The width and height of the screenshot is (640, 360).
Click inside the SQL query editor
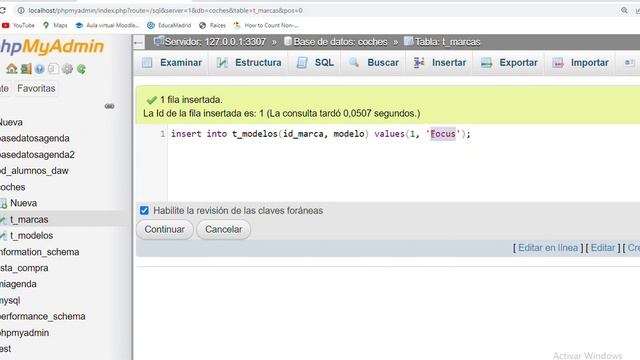pyautogui.click(x=404, y=163)
